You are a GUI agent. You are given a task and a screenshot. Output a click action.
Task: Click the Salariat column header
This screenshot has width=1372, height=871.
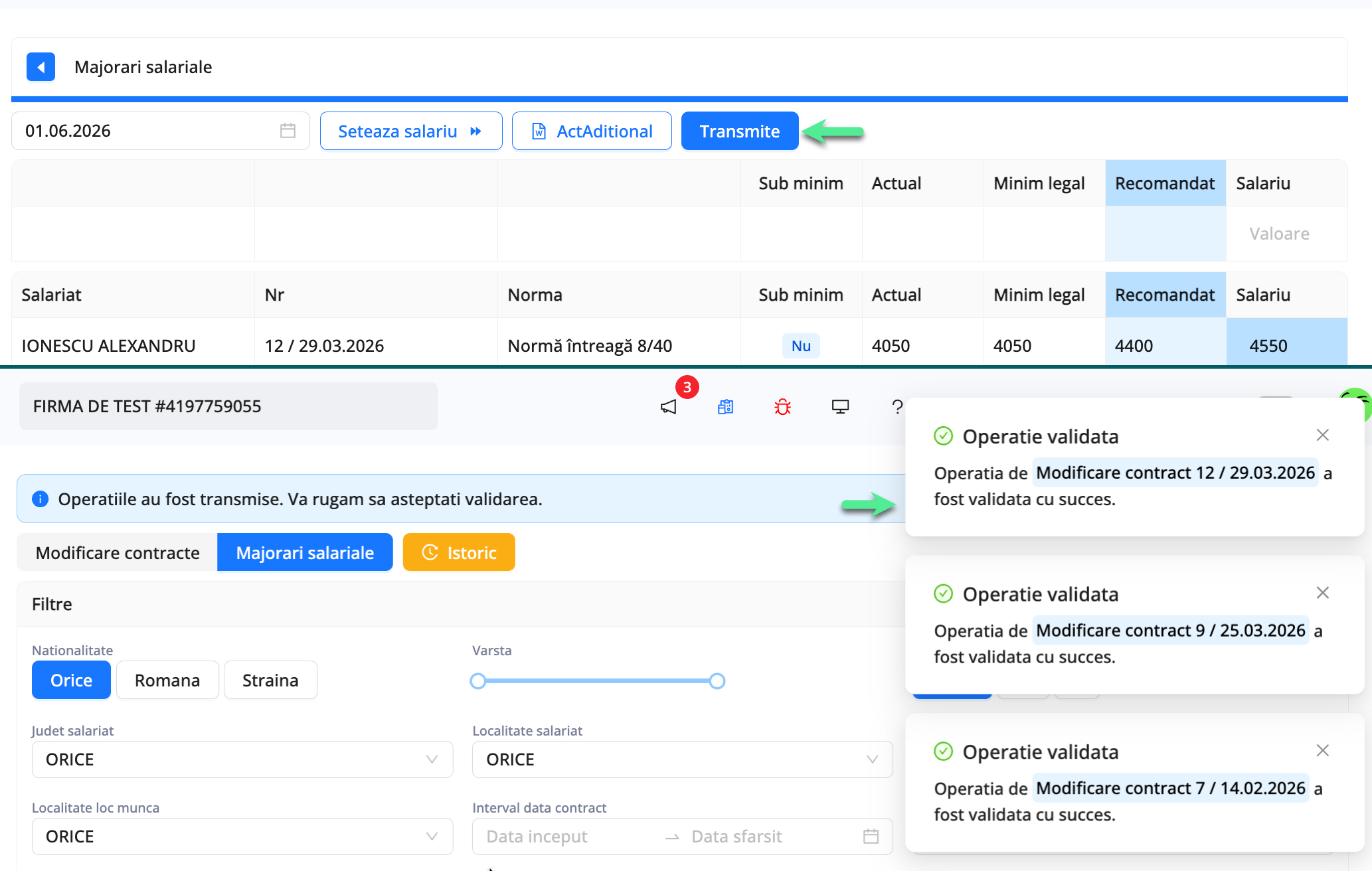tap(133, 295)
